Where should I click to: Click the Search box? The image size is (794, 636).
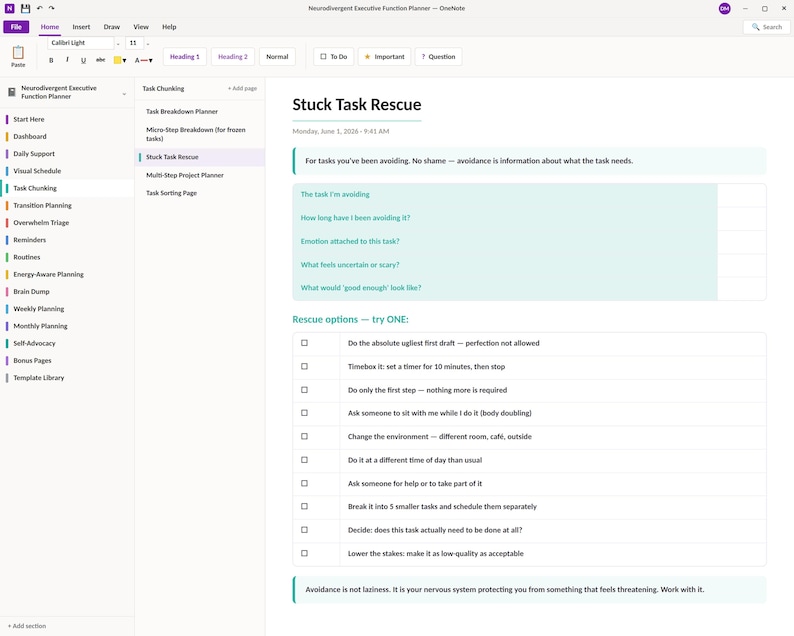click(x=767, y=27)
